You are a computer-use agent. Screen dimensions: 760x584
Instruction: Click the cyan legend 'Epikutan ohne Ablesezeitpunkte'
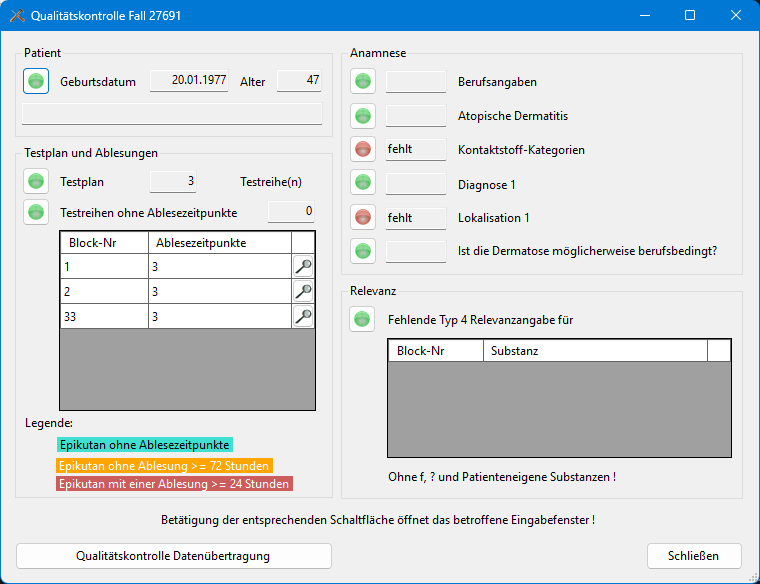coord(144,444)
